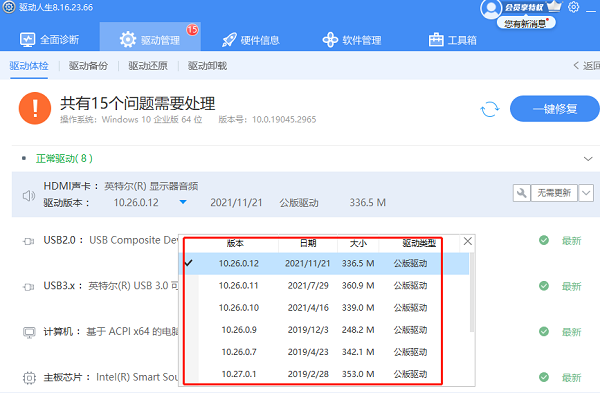The image size is (600, 393).
Task: Click the orange warning exclamation icon
Action: click(35, 108)
